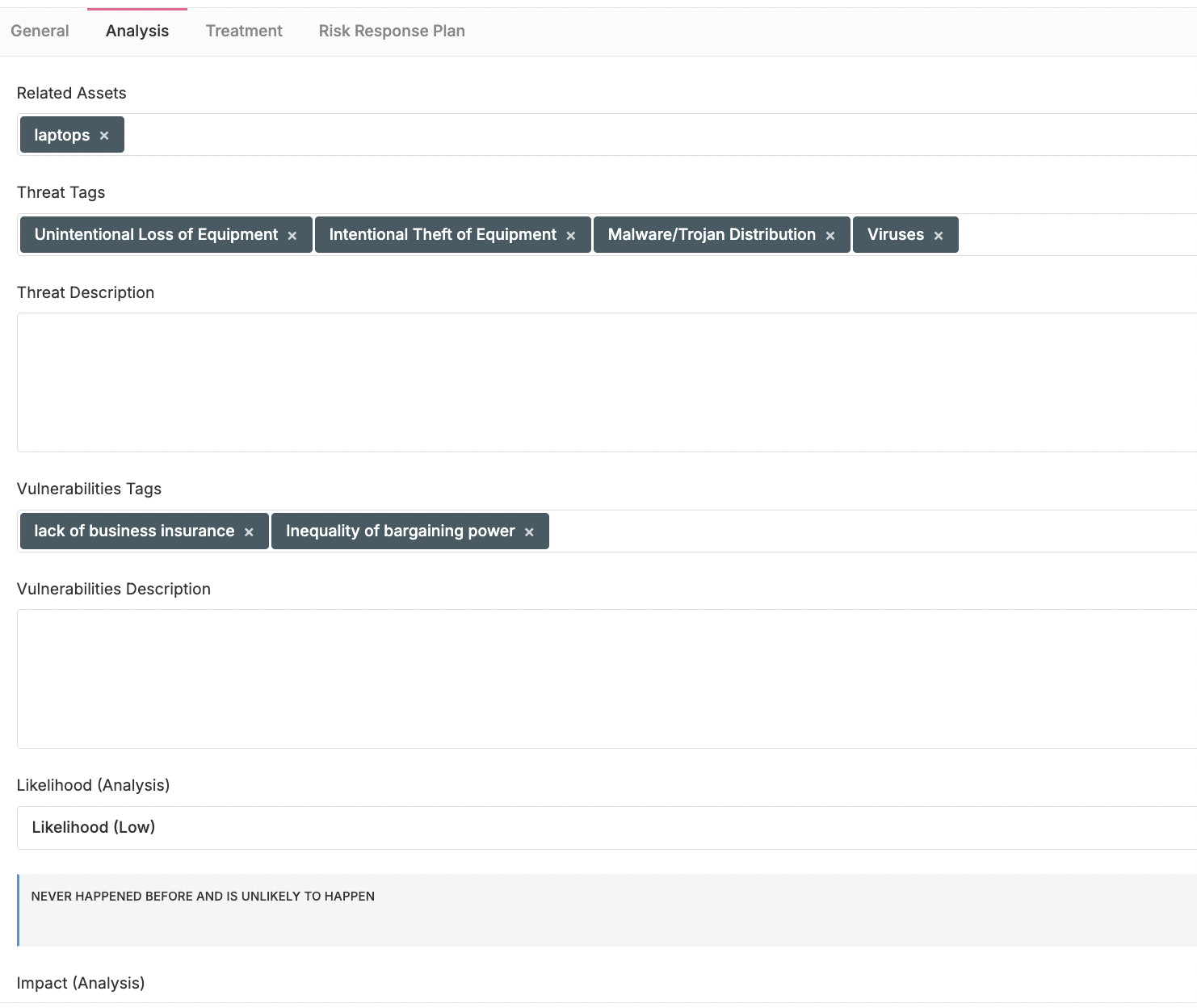Click empty area of Threat Tags field

[1074, 235]
